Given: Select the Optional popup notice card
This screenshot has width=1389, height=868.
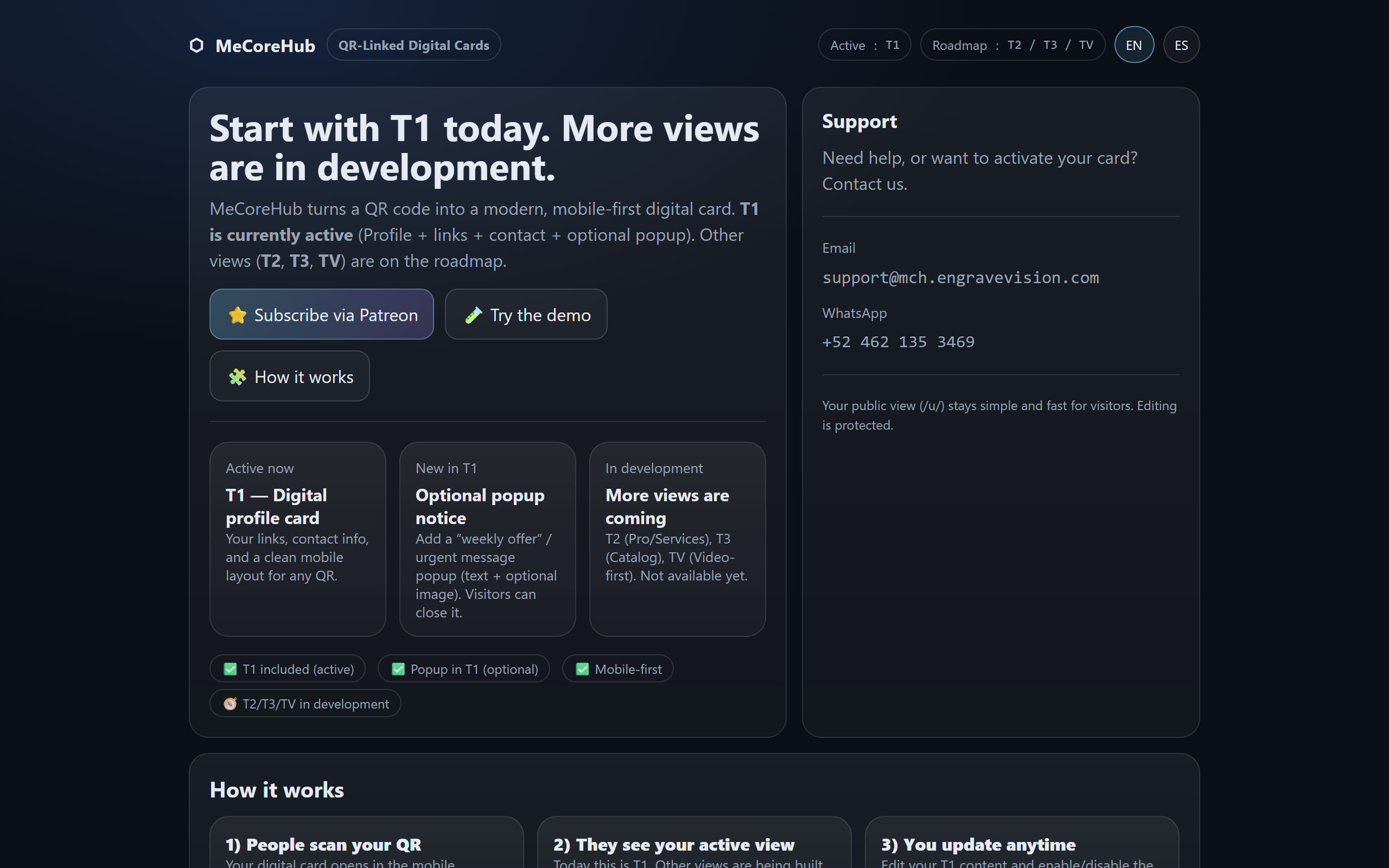Looking at the screenshot, I should click(487, 539).
